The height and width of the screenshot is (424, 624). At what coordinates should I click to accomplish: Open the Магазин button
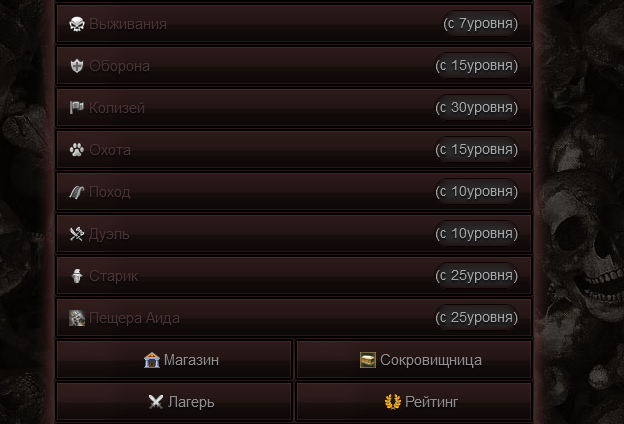[174, 360]
